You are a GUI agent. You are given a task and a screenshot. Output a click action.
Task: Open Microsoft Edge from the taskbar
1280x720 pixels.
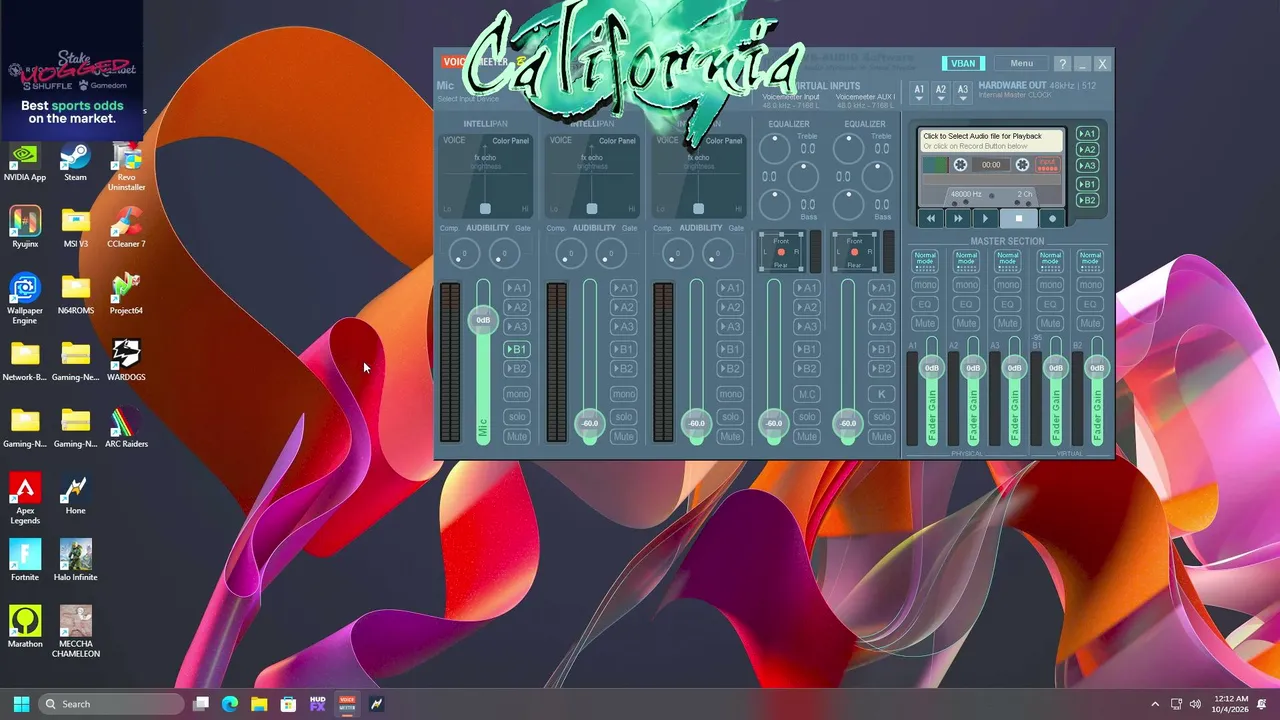pos(229,704)
